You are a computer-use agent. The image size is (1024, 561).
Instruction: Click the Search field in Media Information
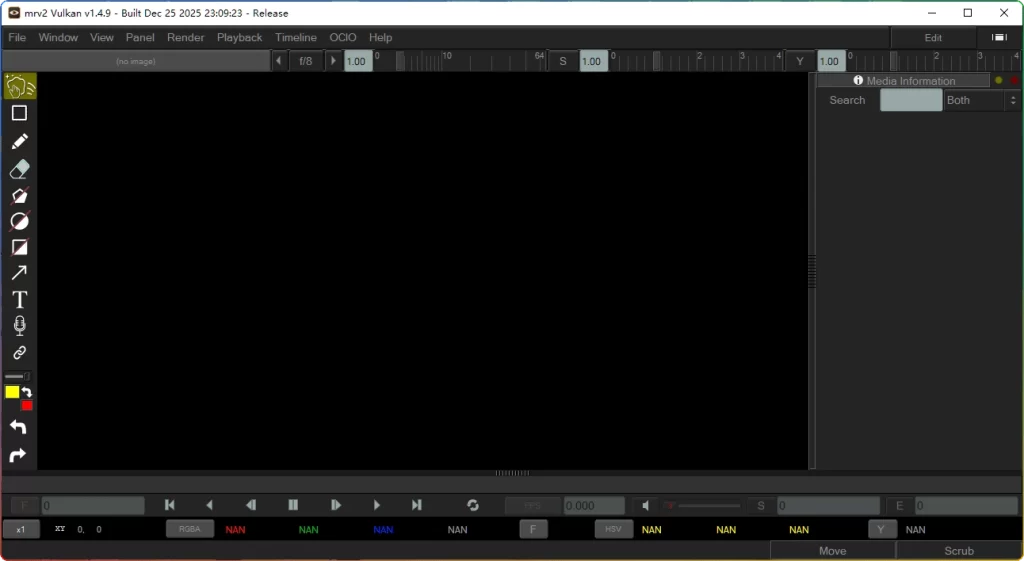click(911, 100)
